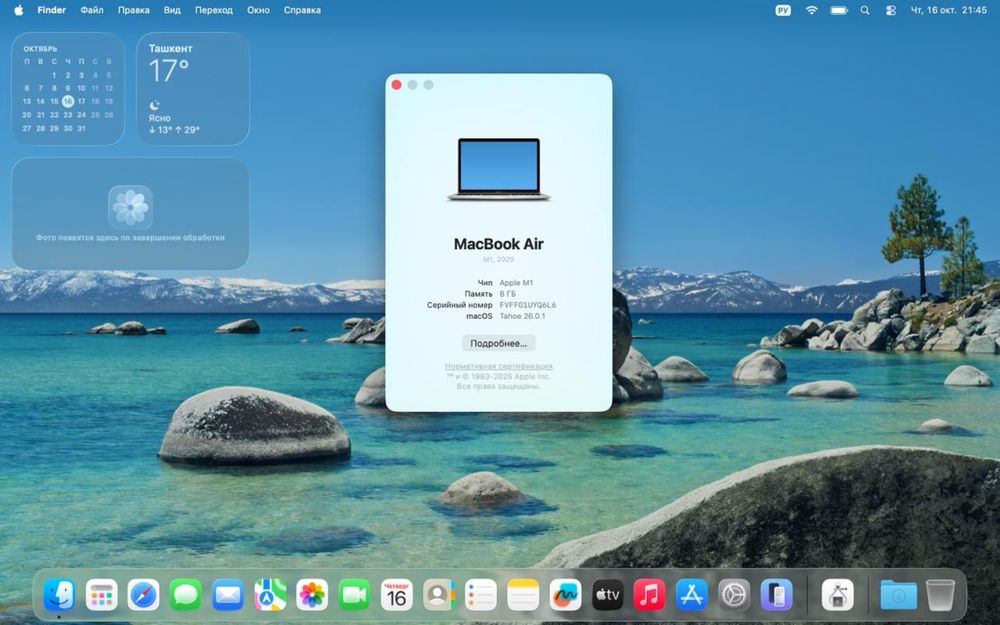The image size is (1000, 625).
Task: Open the Downloads folder stack in Dock
Action: click(x=899, y=595)
